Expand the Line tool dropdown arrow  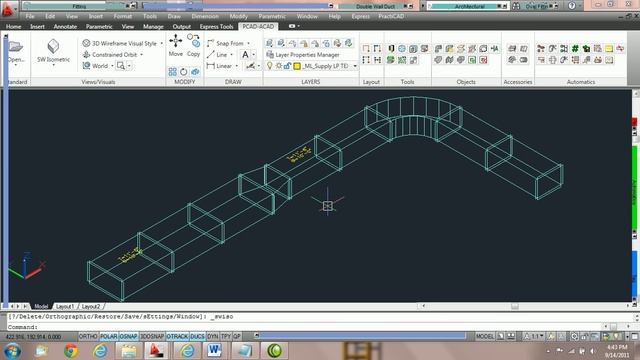point(231,55)
